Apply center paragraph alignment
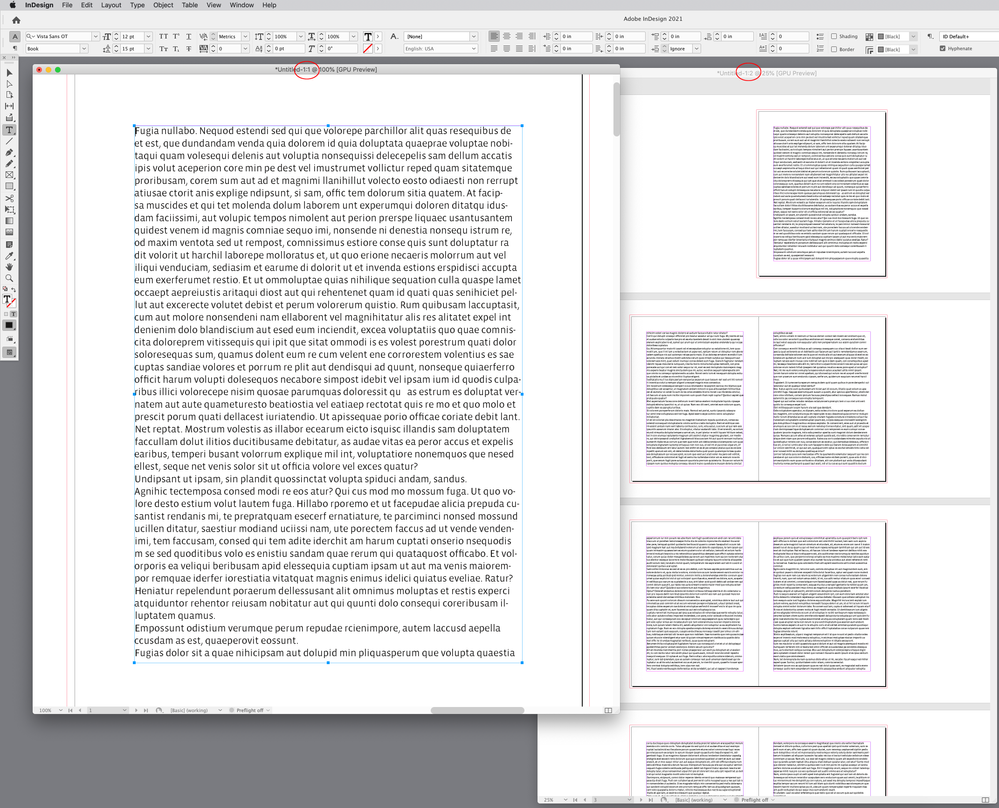999x808 pixels. tap(508, 36)
